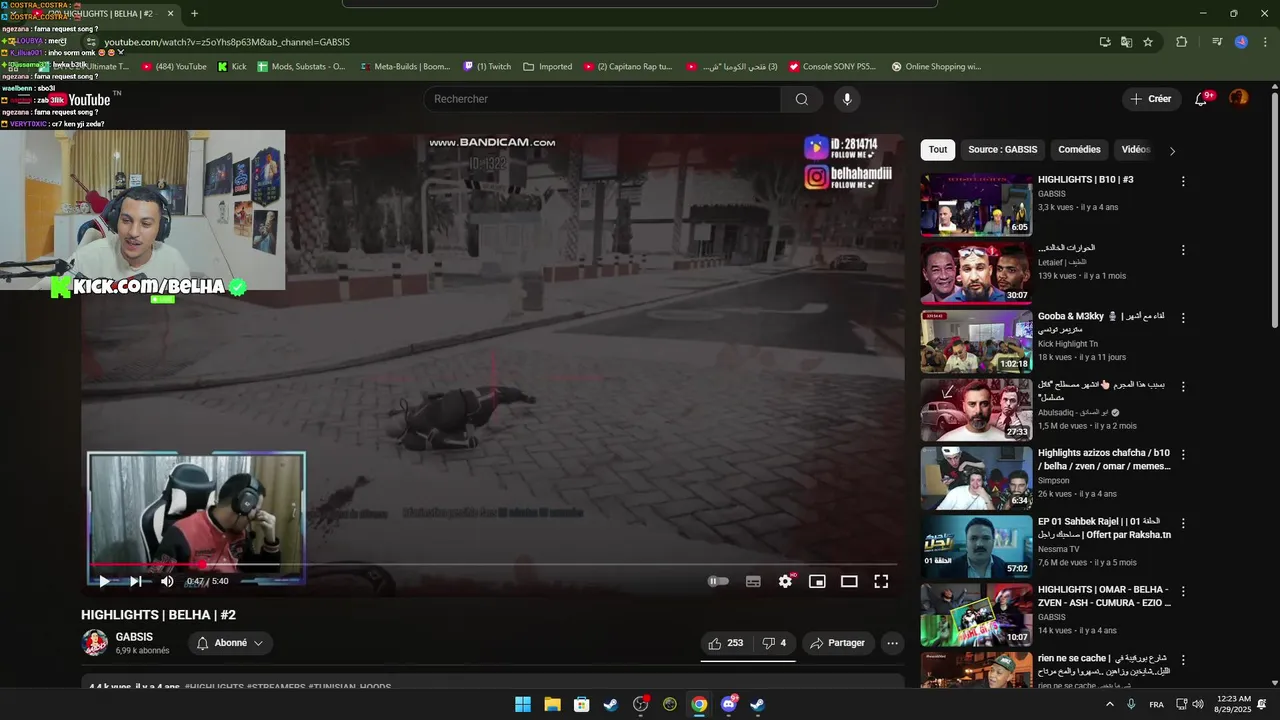The width and height of the screenshot is (1280, 720).
Task: Open the HIGHLIGHTS | B10 | #3 thumbnail
Action: tap(976, 206)
